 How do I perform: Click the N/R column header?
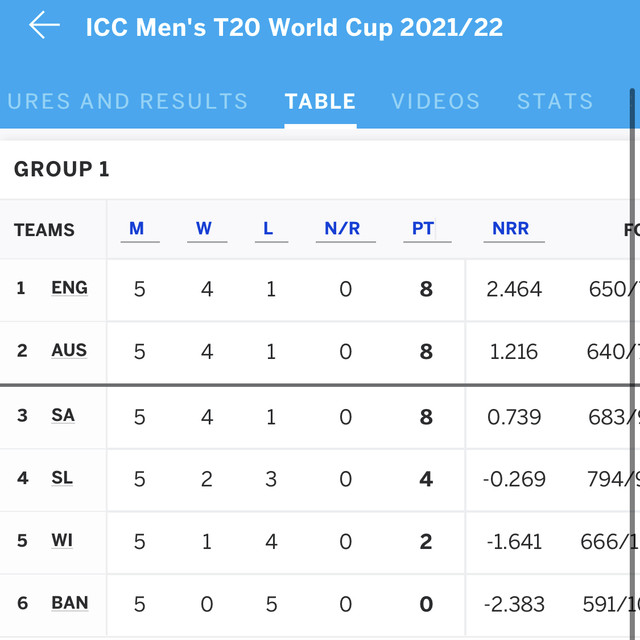[x=342, y=229]
